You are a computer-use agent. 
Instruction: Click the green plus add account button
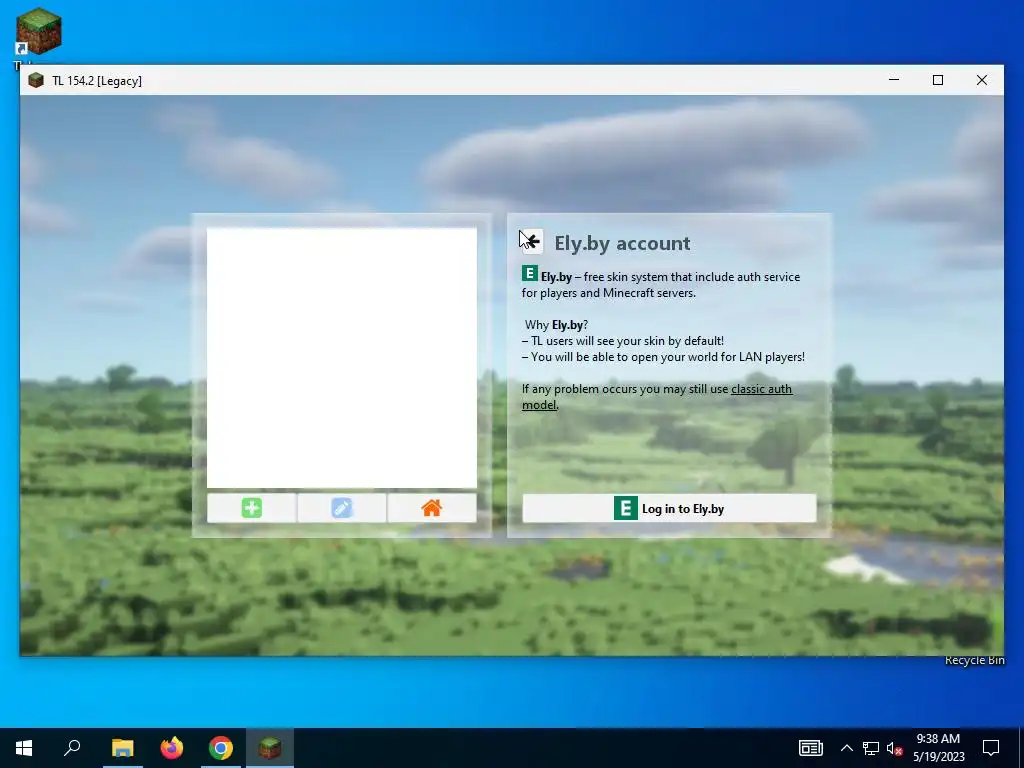pos(251,508)
